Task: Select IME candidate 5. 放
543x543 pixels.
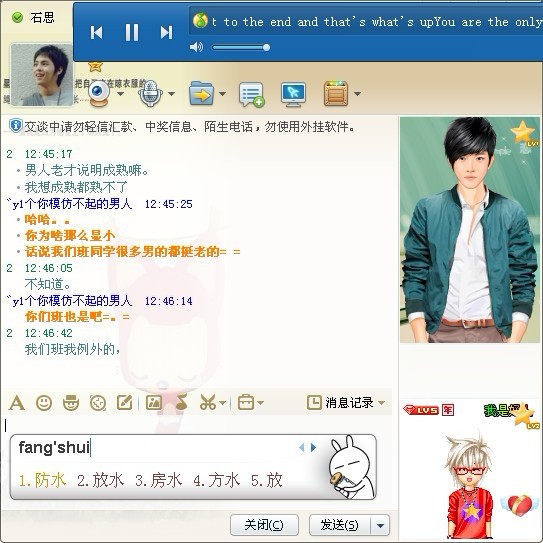Action: coord(267,481)
